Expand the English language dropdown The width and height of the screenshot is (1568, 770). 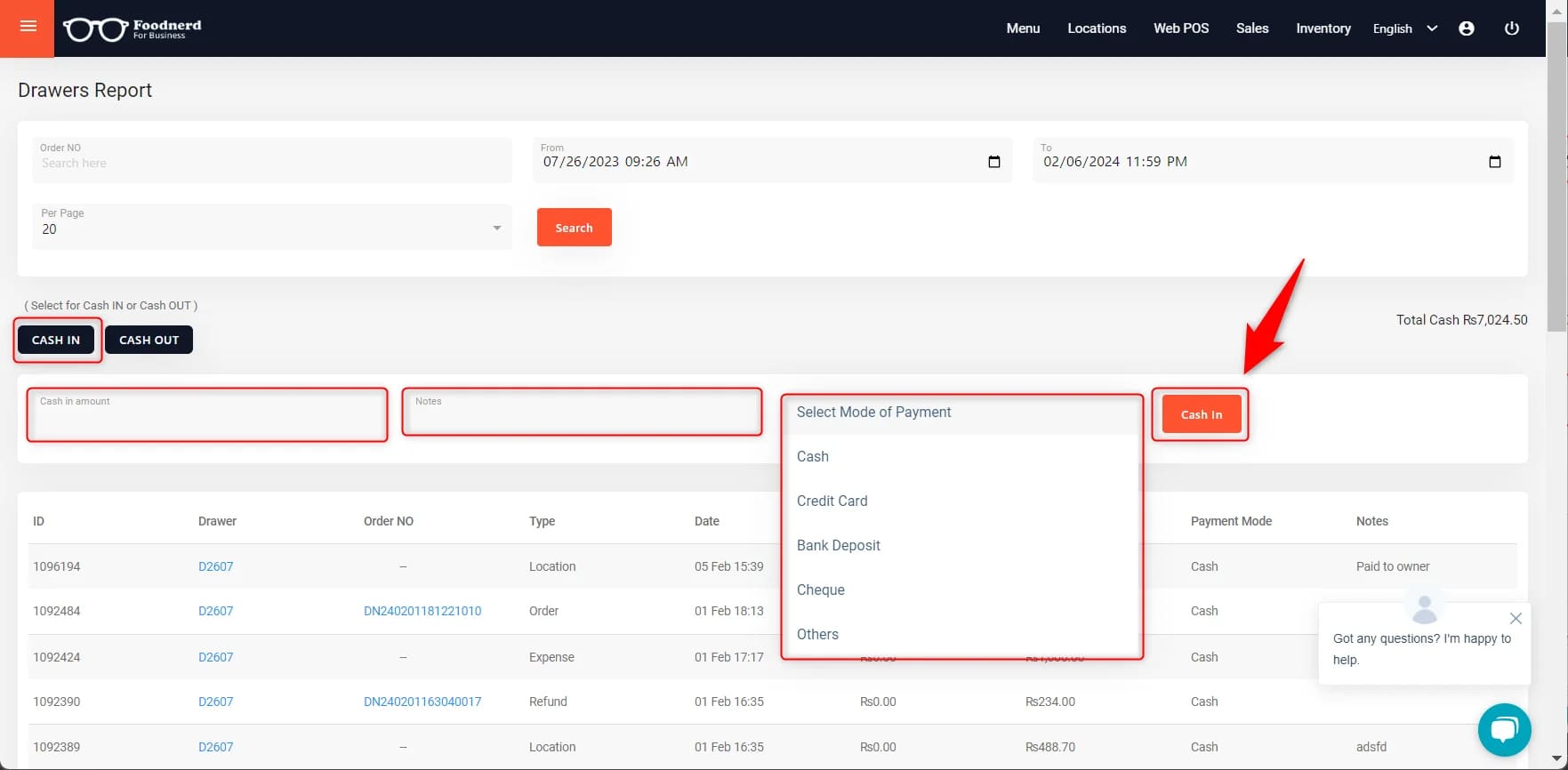1405,28
